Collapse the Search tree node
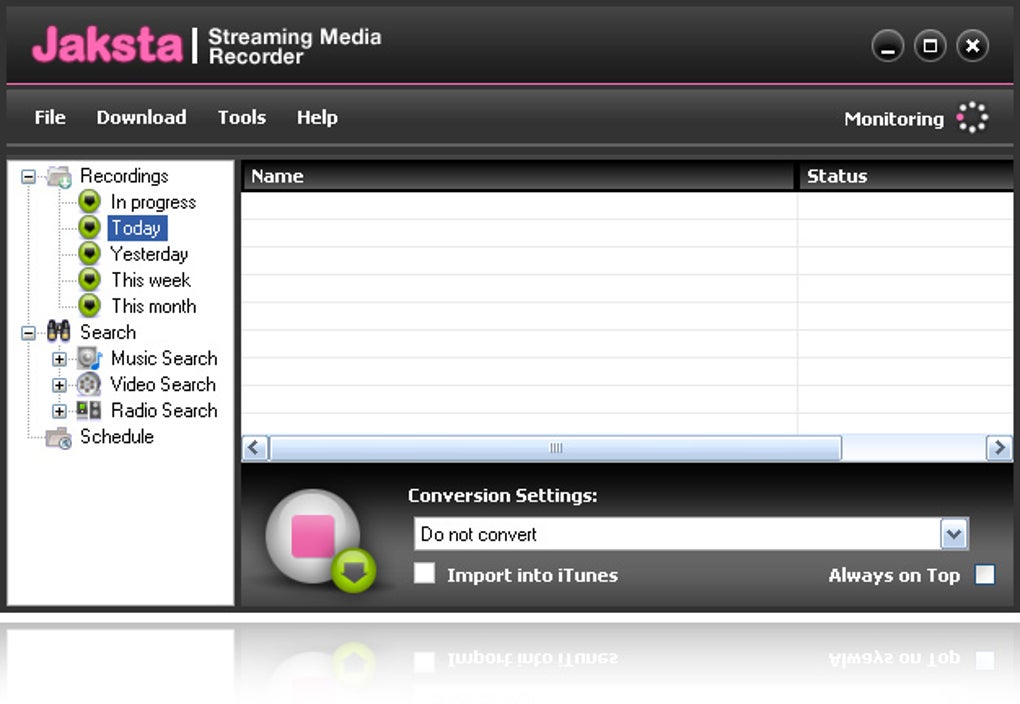Image resolution: width=1020 pixels, height=704 pixels. (x=28, y=332)
